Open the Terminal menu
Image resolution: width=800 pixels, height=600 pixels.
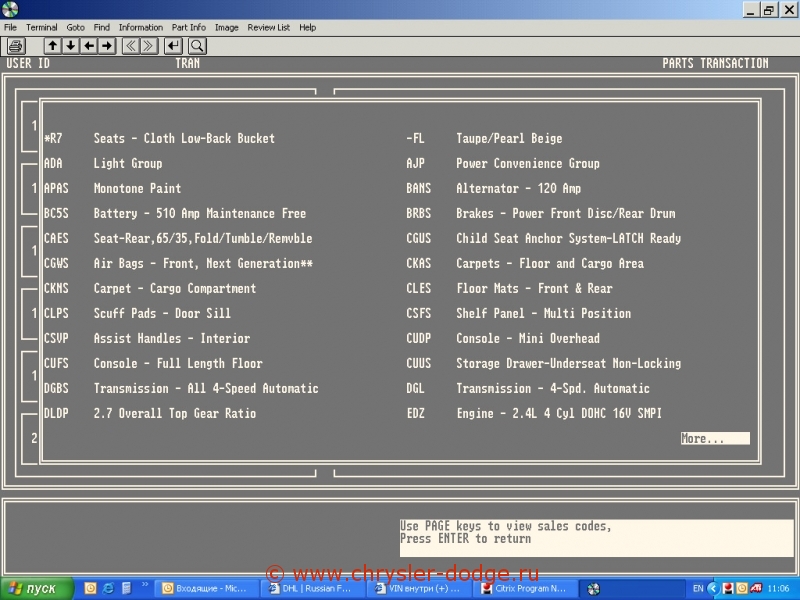click(x=42, y=28)
